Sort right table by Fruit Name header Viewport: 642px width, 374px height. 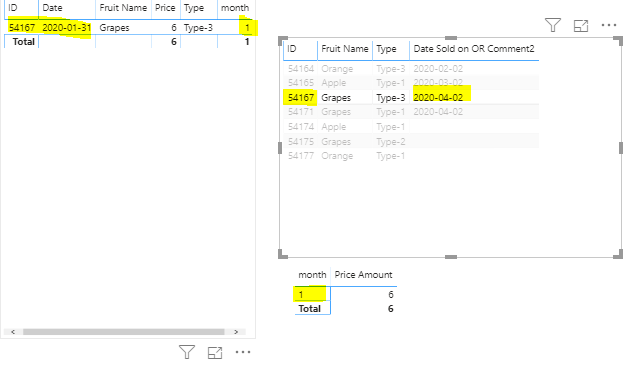[x=345, y=49]
